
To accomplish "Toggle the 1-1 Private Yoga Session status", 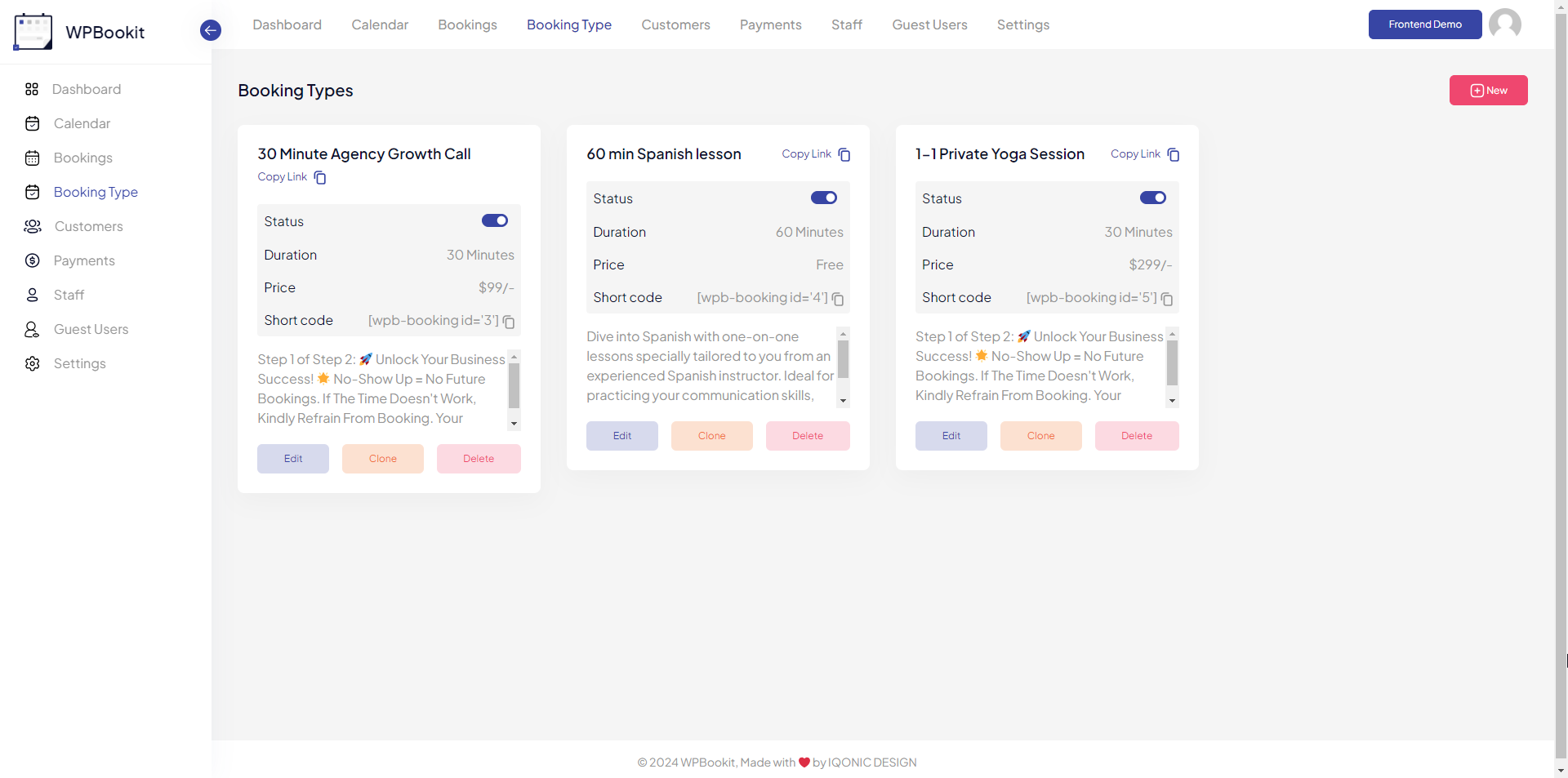I will coord(1152,198).
